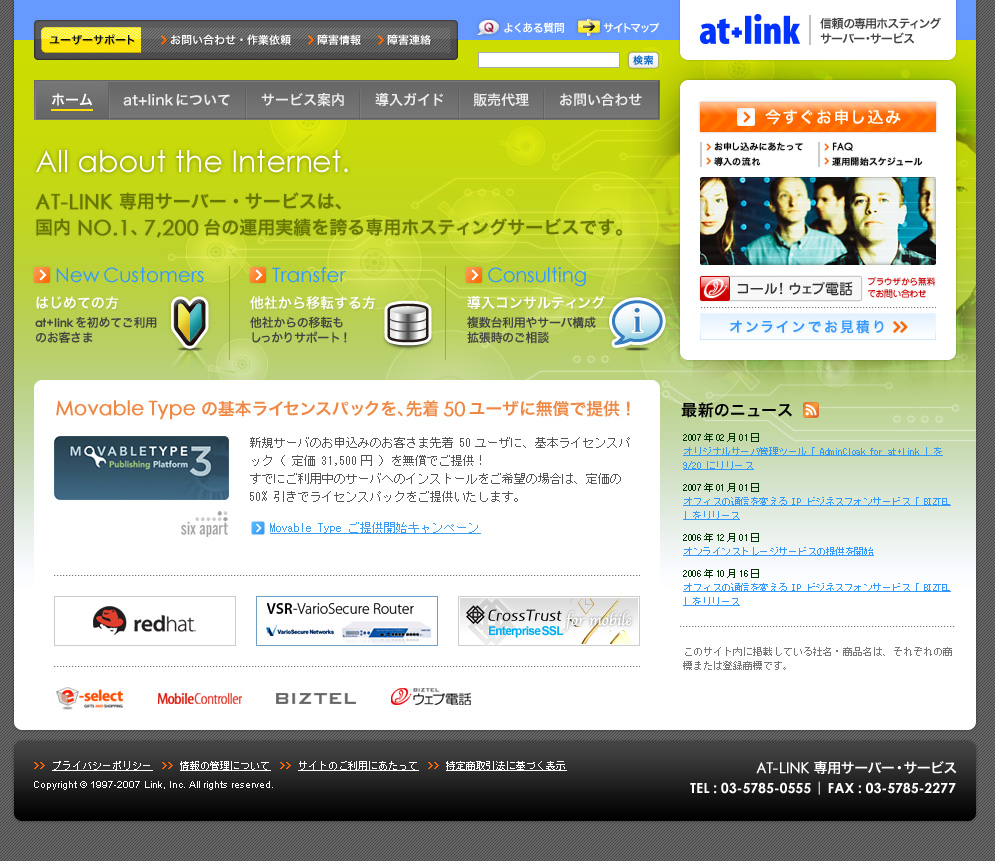
Task: Select 導入ガイド in the navigation bar
Action: point(409,100)
